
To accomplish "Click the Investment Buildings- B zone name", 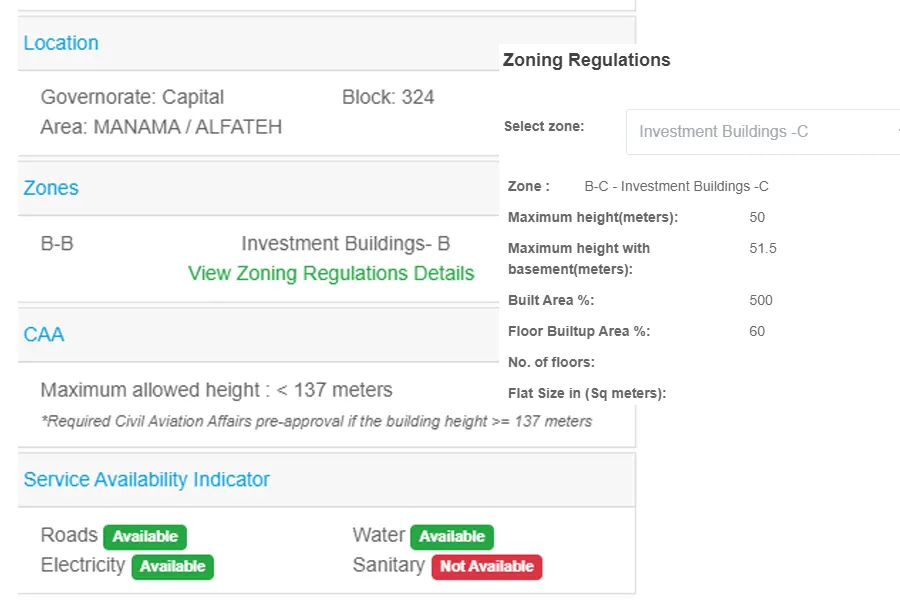I will pos(345,243).
